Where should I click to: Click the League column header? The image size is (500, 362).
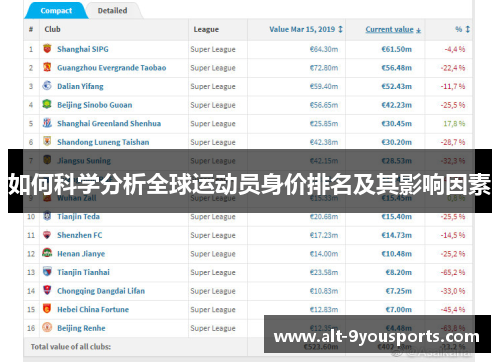coord(206,29)
